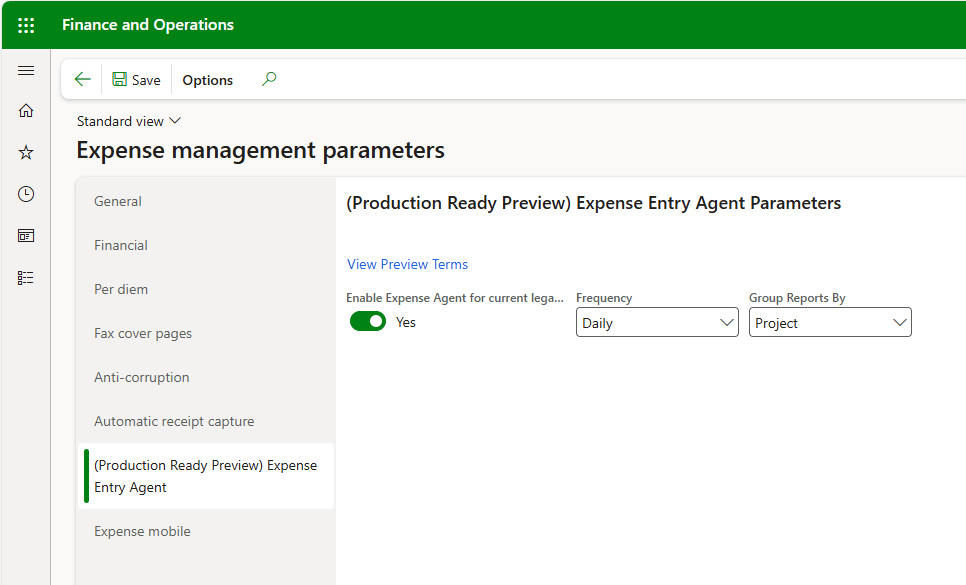Click the Save button

point(136,80)
